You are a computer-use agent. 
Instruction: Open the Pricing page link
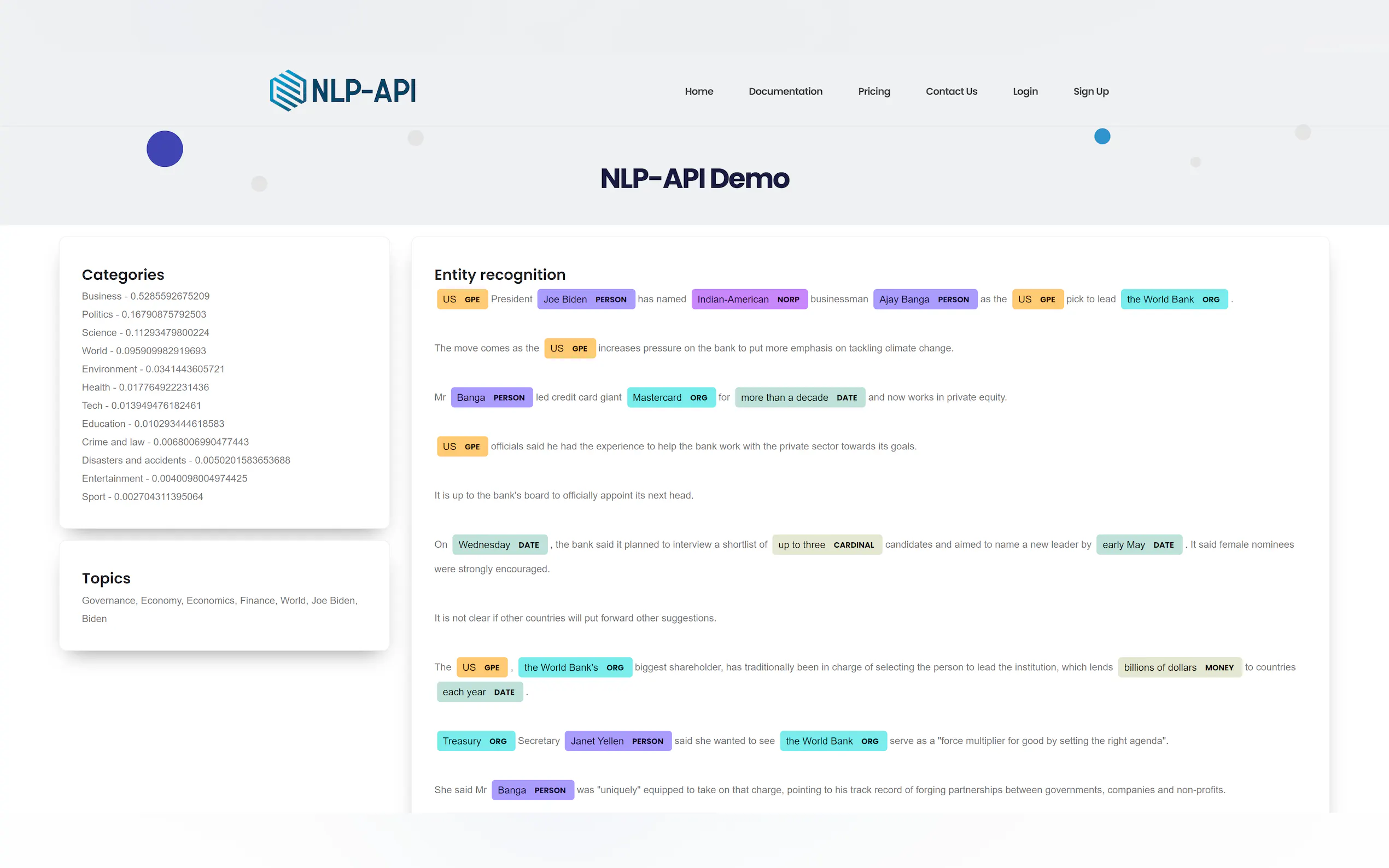873,91
